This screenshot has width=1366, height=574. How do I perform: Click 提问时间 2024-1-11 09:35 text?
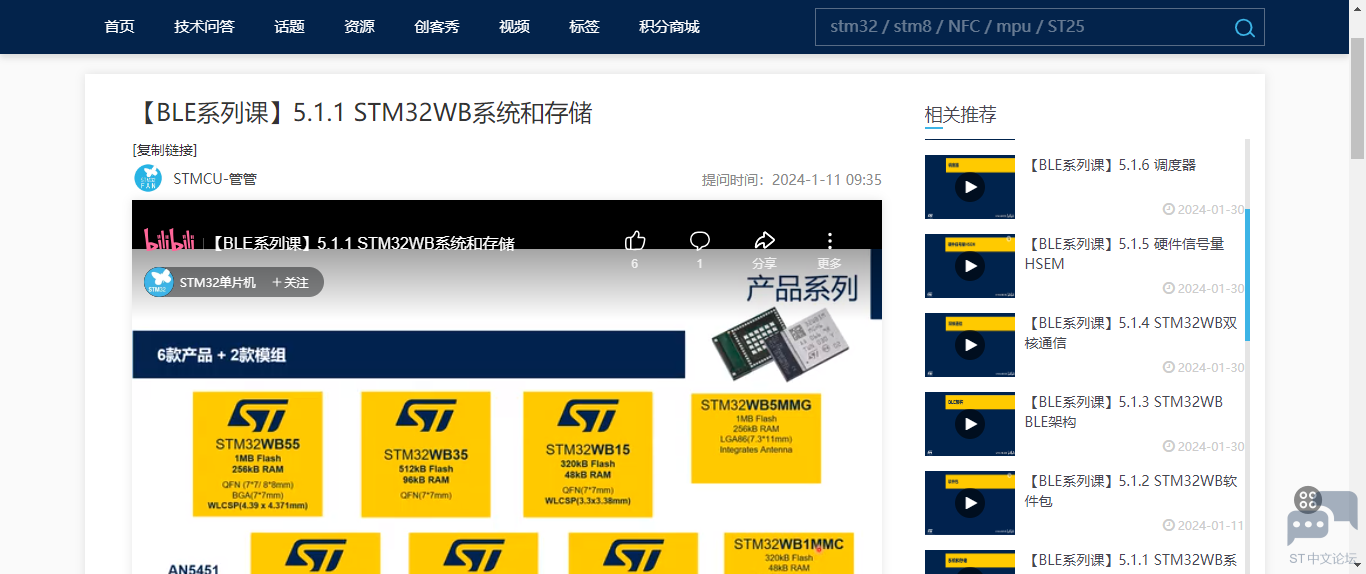click(791, 180)
